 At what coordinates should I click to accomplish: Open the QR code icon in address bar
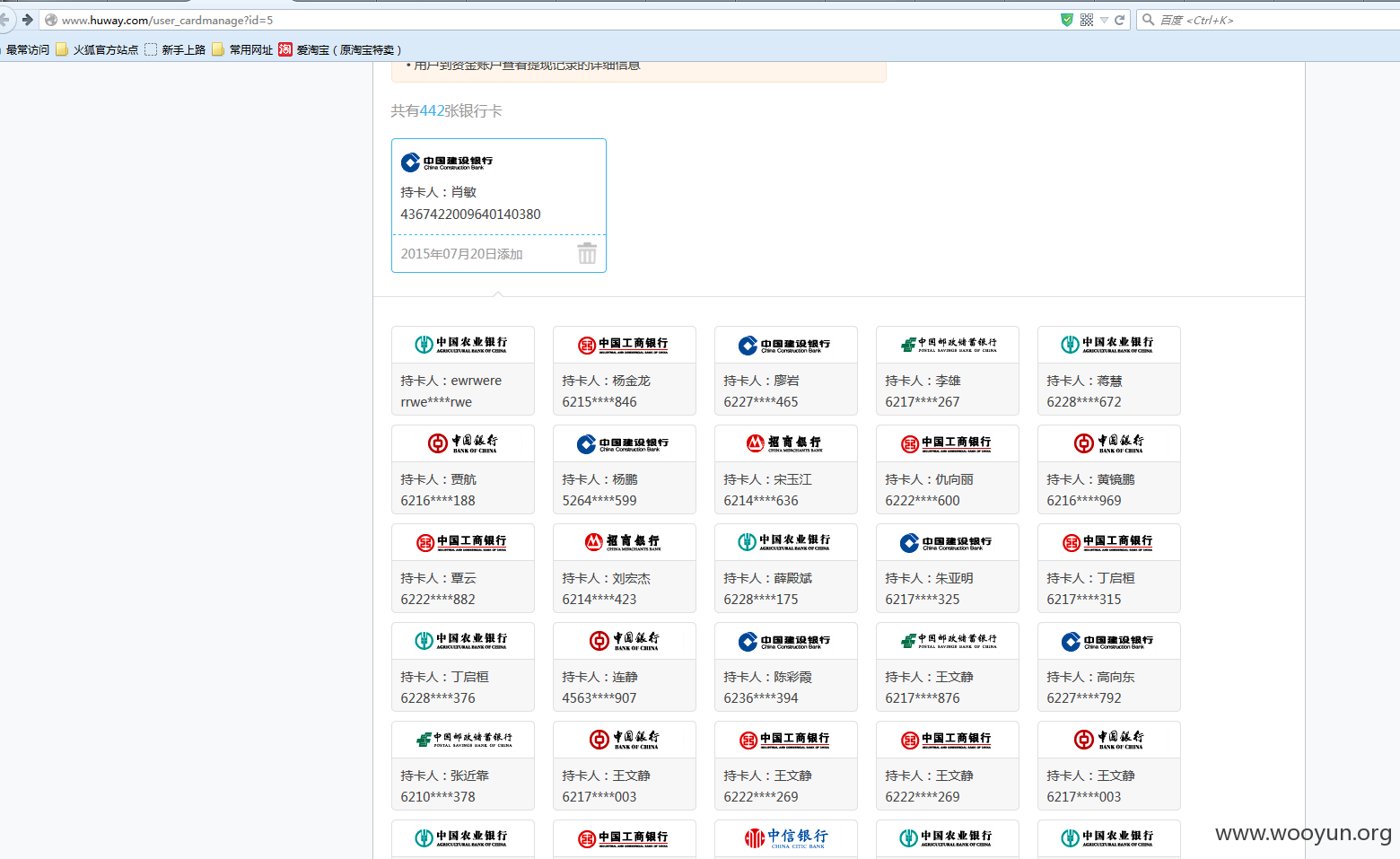coord(1087,20)
